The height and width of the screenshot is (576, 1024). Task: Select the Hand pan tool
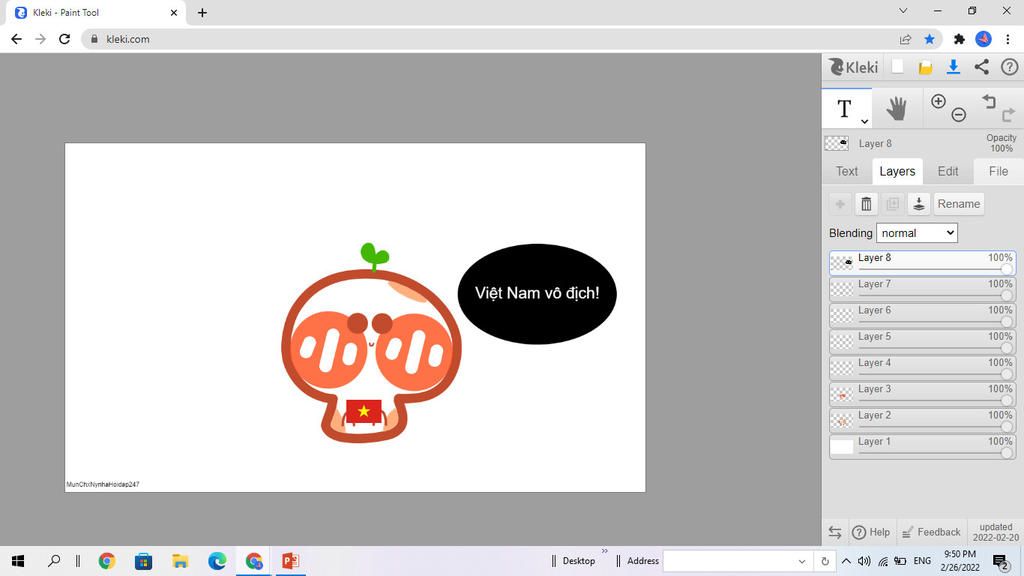tap(897, 108)
